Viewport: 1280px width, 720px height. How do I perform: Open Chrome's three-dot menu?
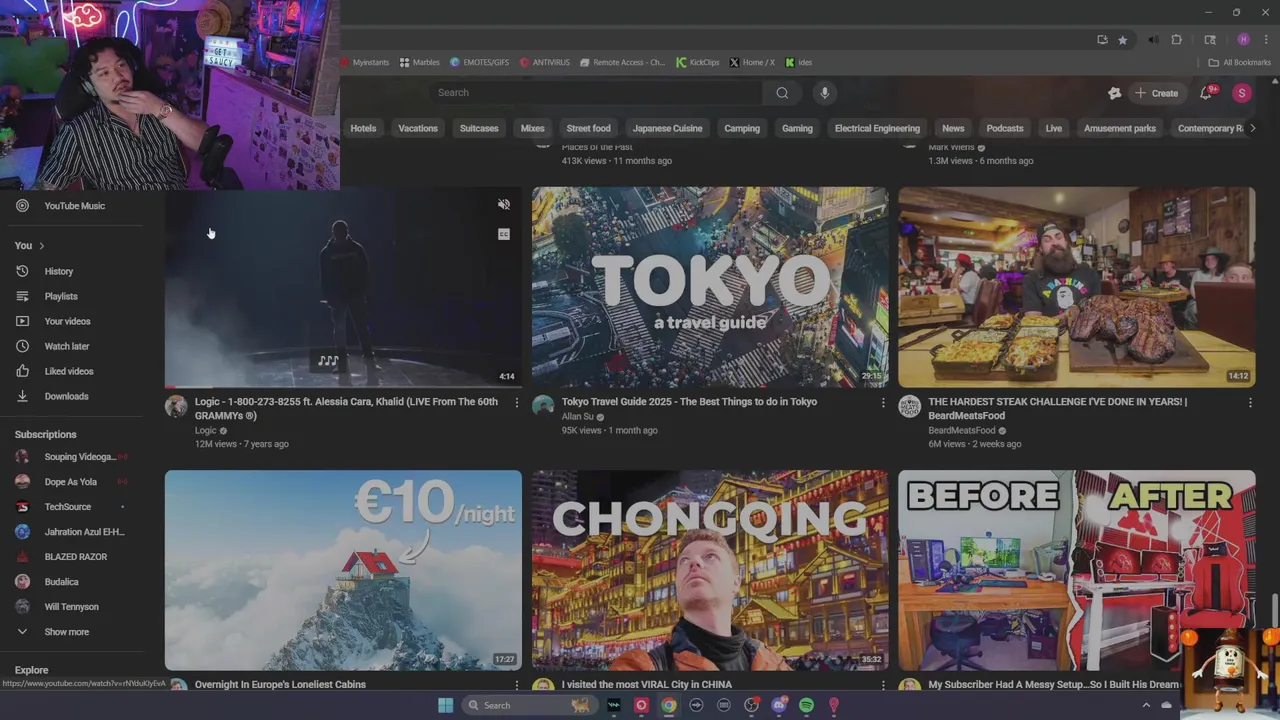[x=1265, y=40]
